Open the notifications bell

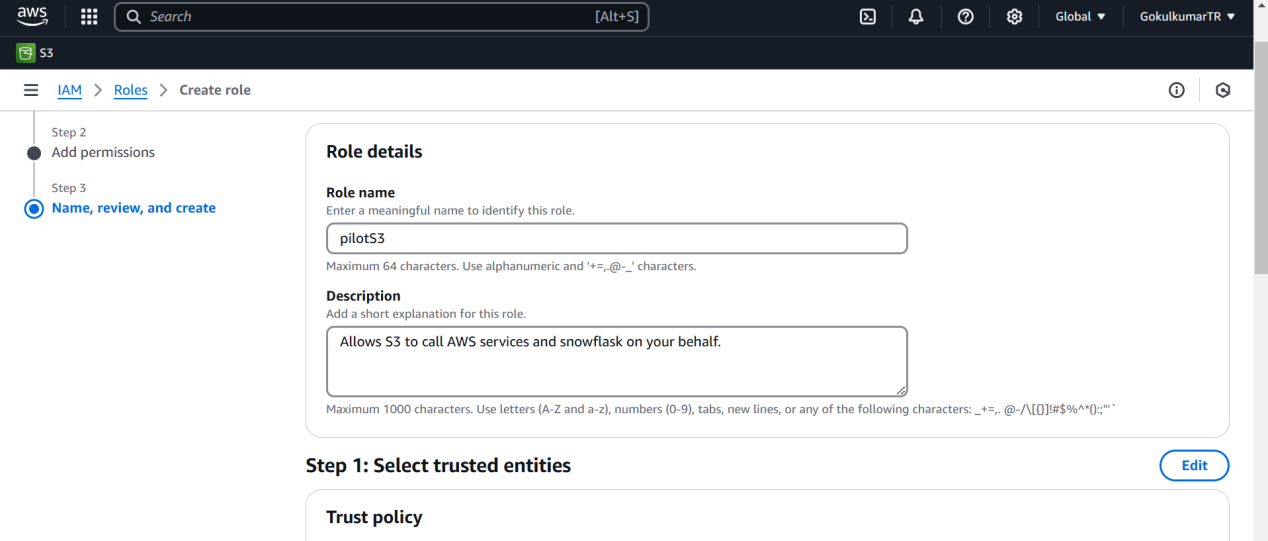pos(916,17)
